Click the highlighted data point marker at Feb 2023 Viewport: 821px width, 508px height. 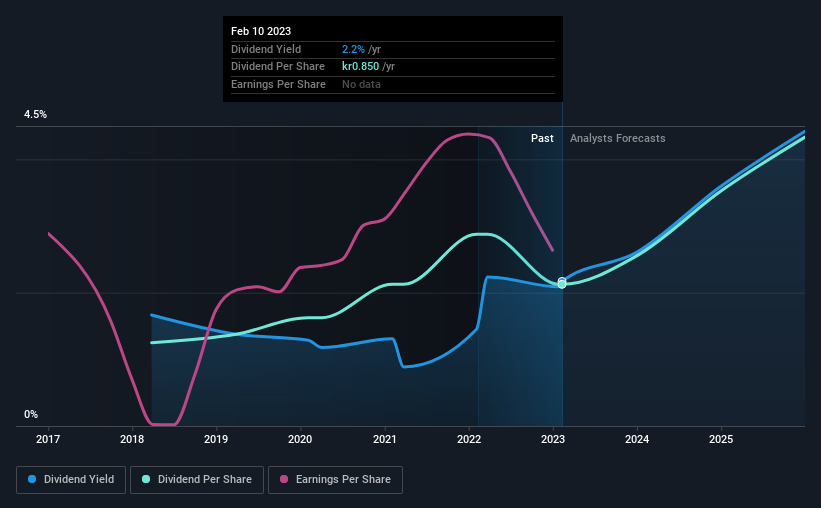[x=562, y=283]
